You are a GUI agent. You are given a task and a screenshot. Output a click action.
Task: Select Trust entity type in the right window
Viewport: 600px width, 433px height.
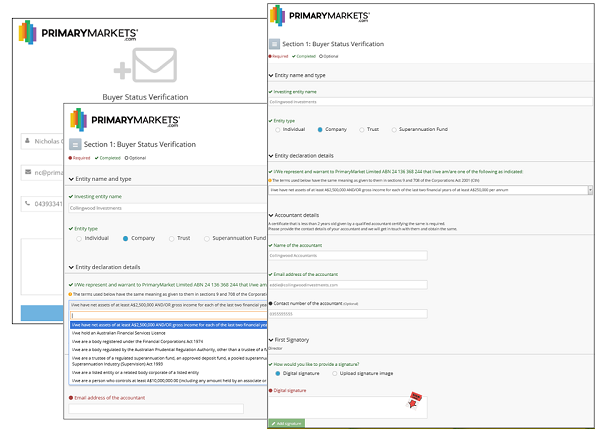(x=362, y=130)
